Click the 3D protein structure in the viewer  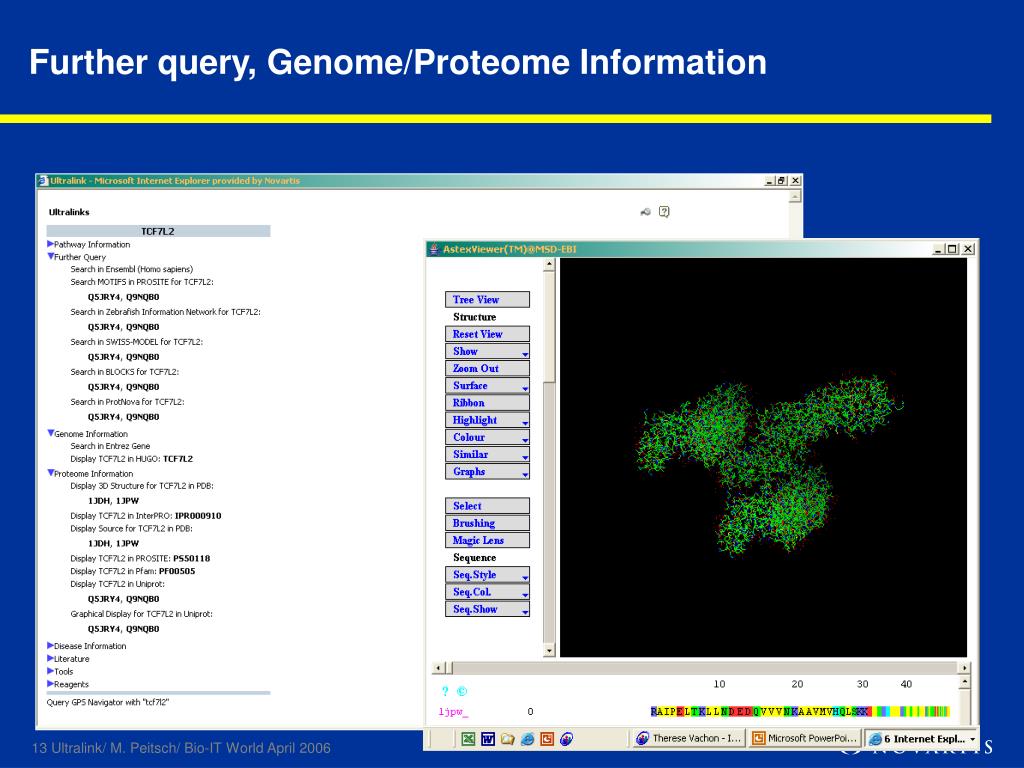[769, 464]
